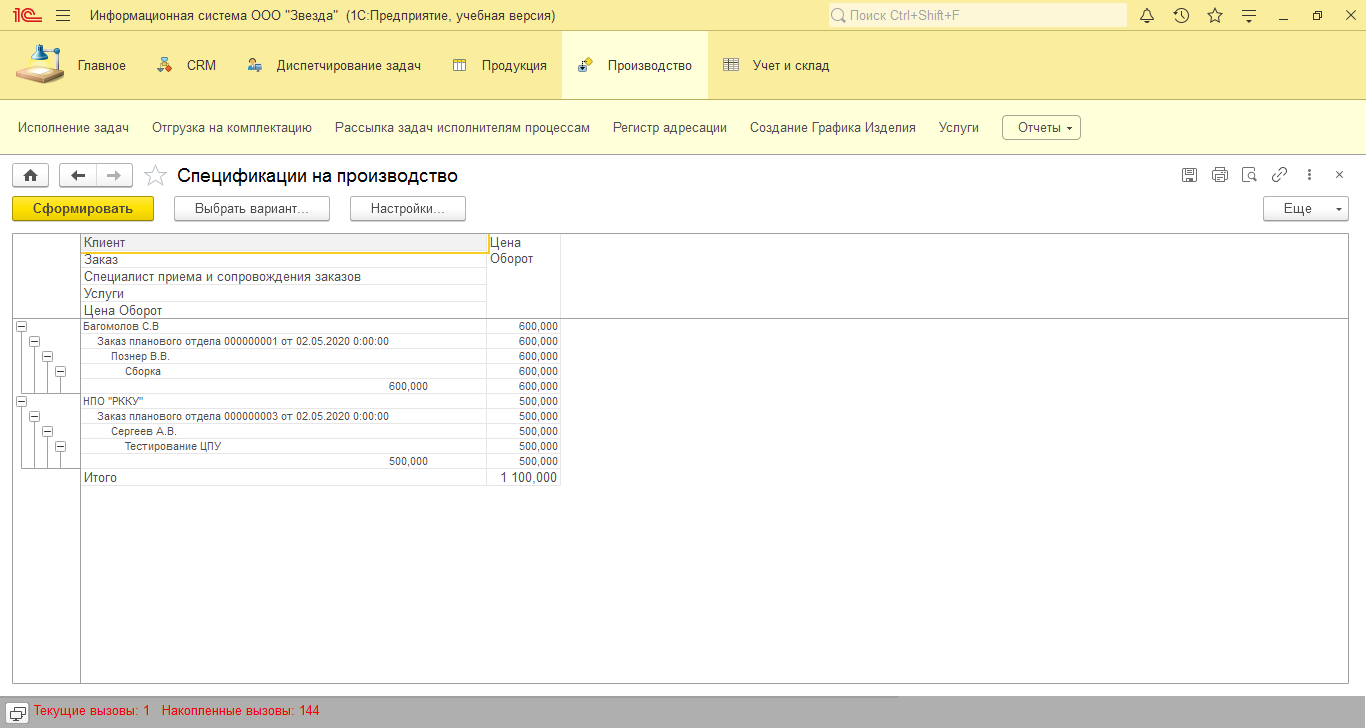
Task: Switch to the Учет и склад section
Action: pos(776,66)
